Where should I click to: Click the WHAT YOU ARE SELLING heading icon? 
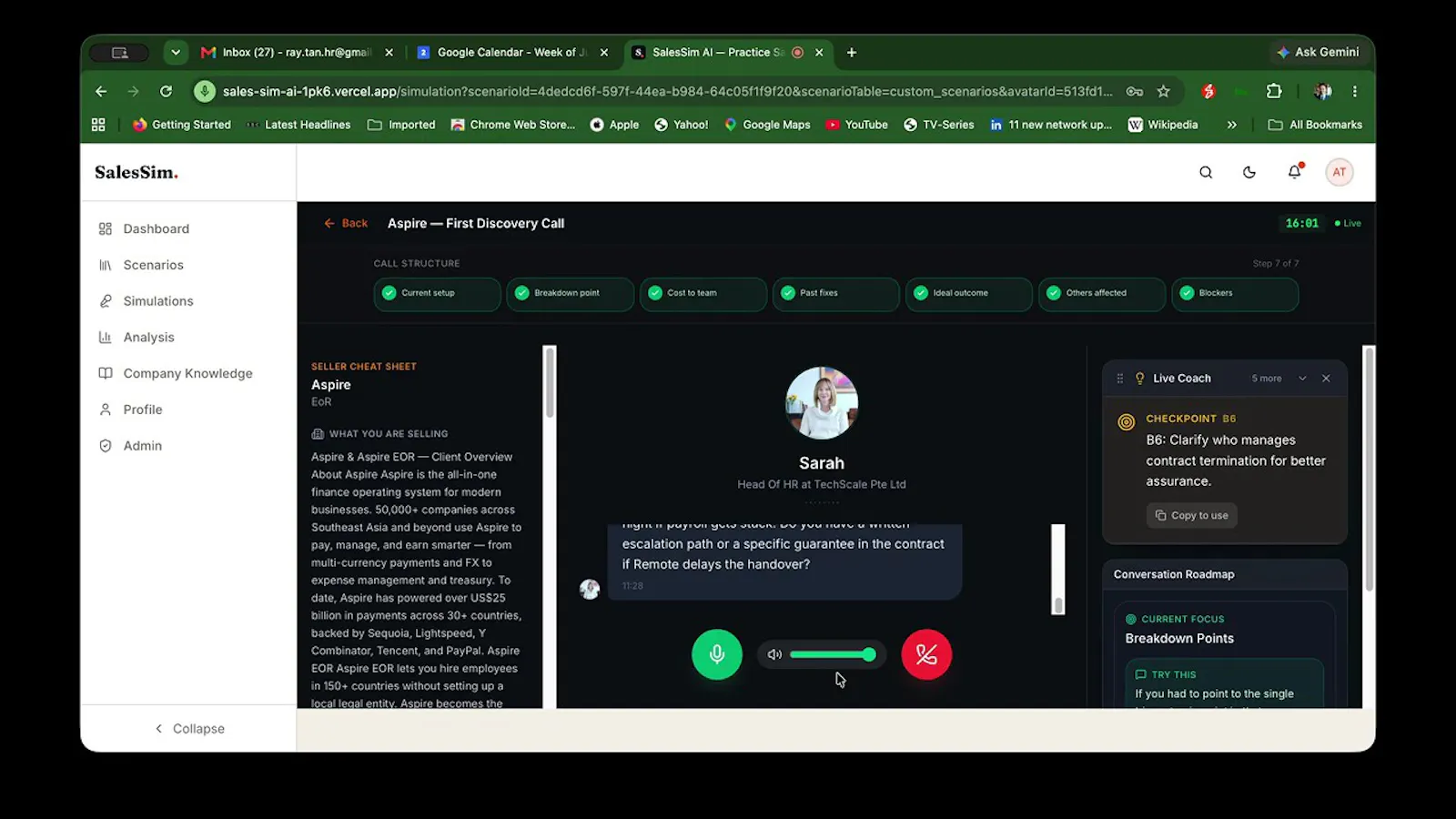point(318,434)
